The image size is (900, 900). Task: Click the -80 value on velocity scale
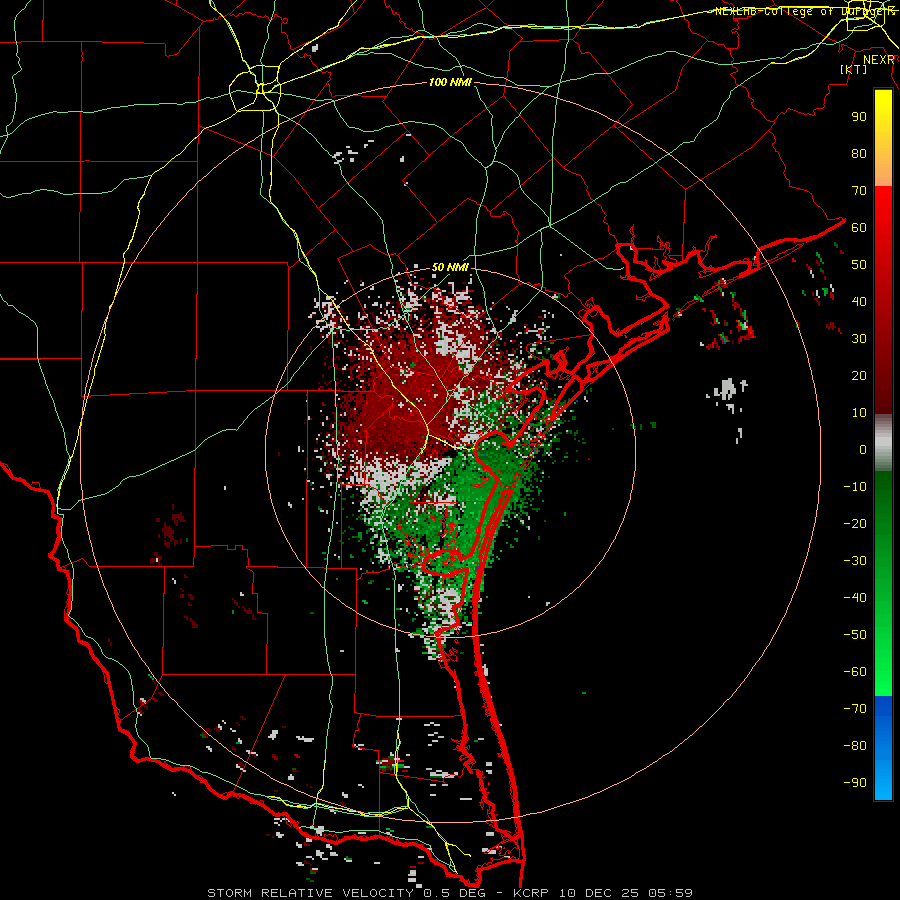(855, 746)
